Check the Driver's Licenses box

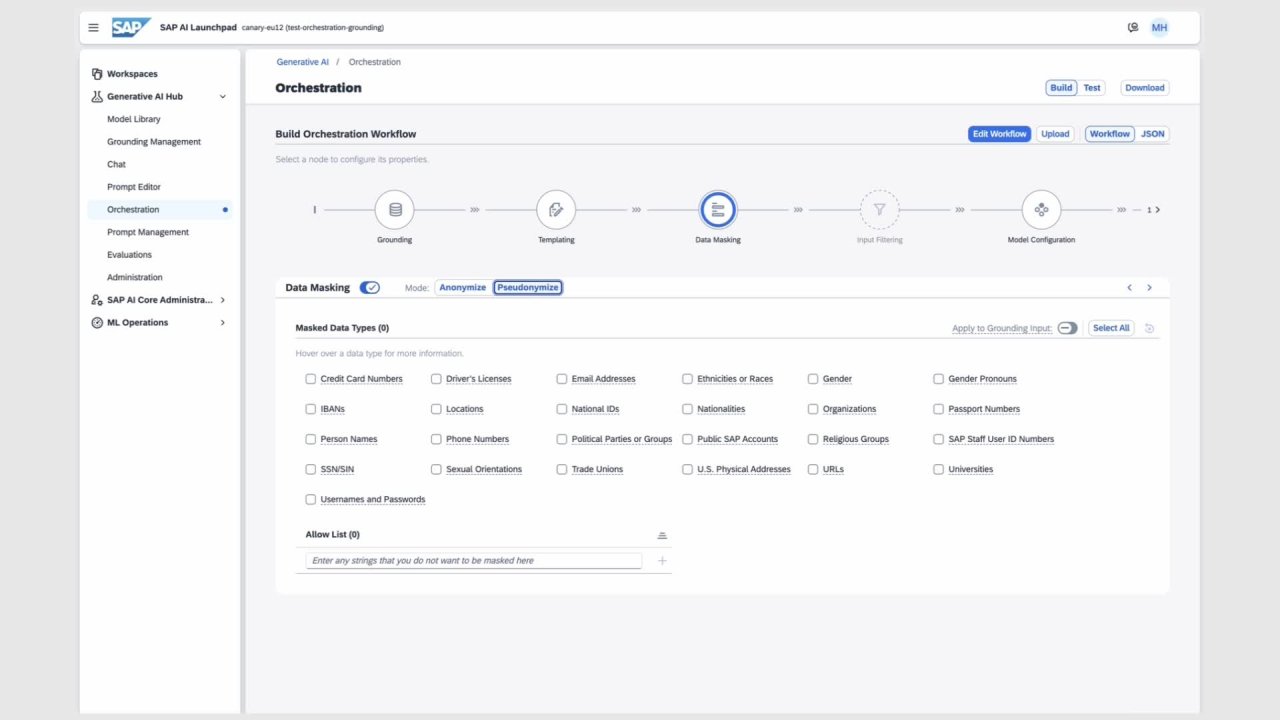click(x=436, y=379)
